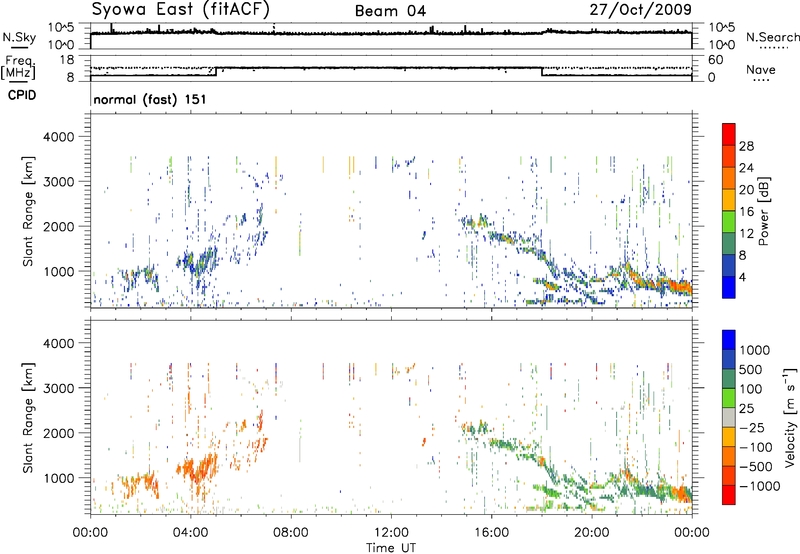The width and height of the screenshot is (800, 554).
Task: Click the frequency step-up near 05:00 UT
Action: [216, 72]
